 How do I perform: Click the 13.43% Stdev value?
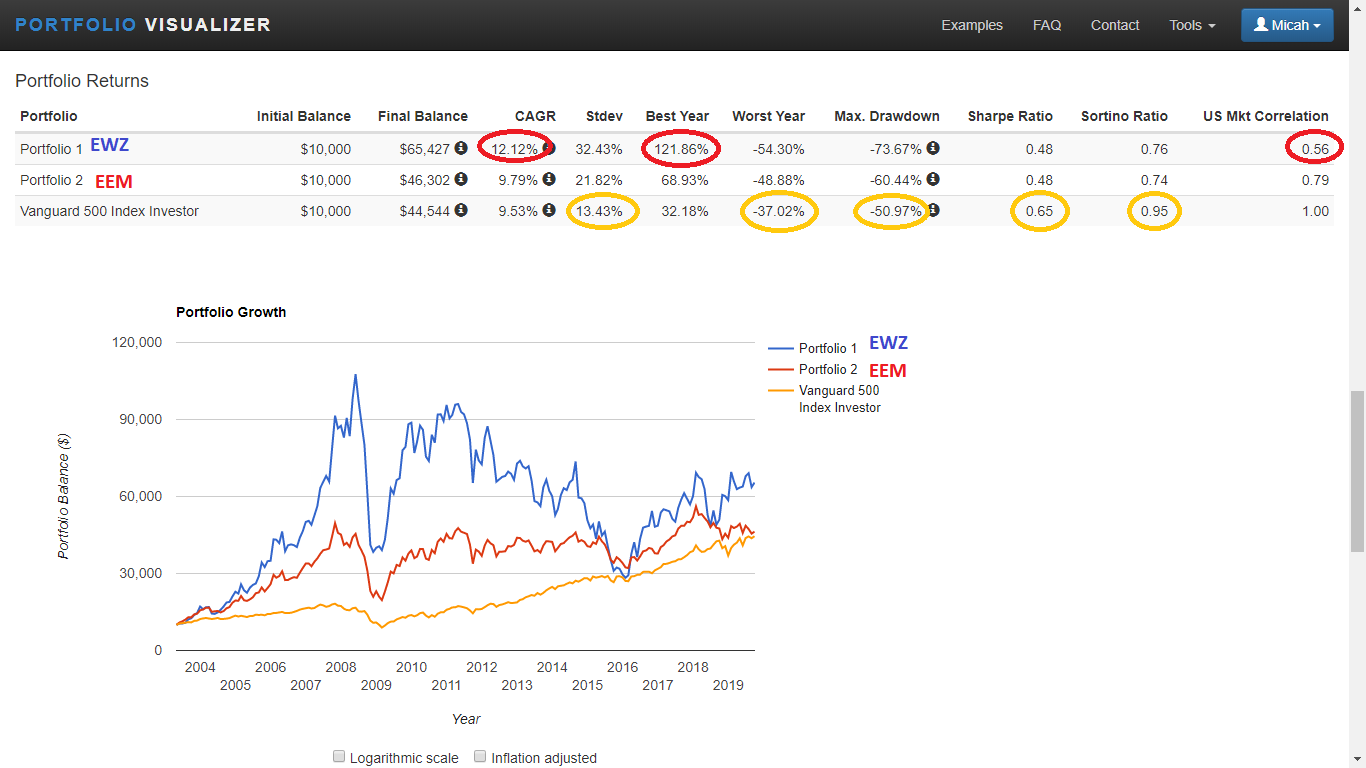[599, 211]
